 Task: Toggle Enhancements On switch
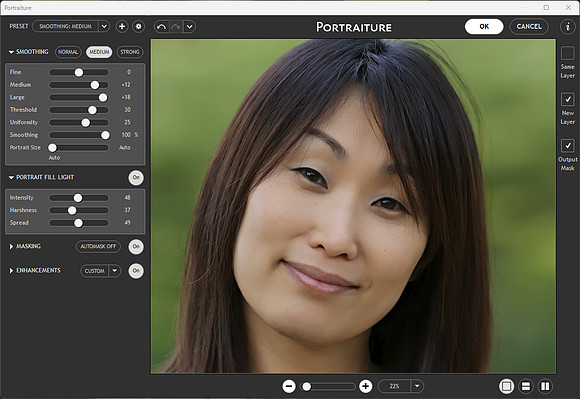click(x=136, y=271)
